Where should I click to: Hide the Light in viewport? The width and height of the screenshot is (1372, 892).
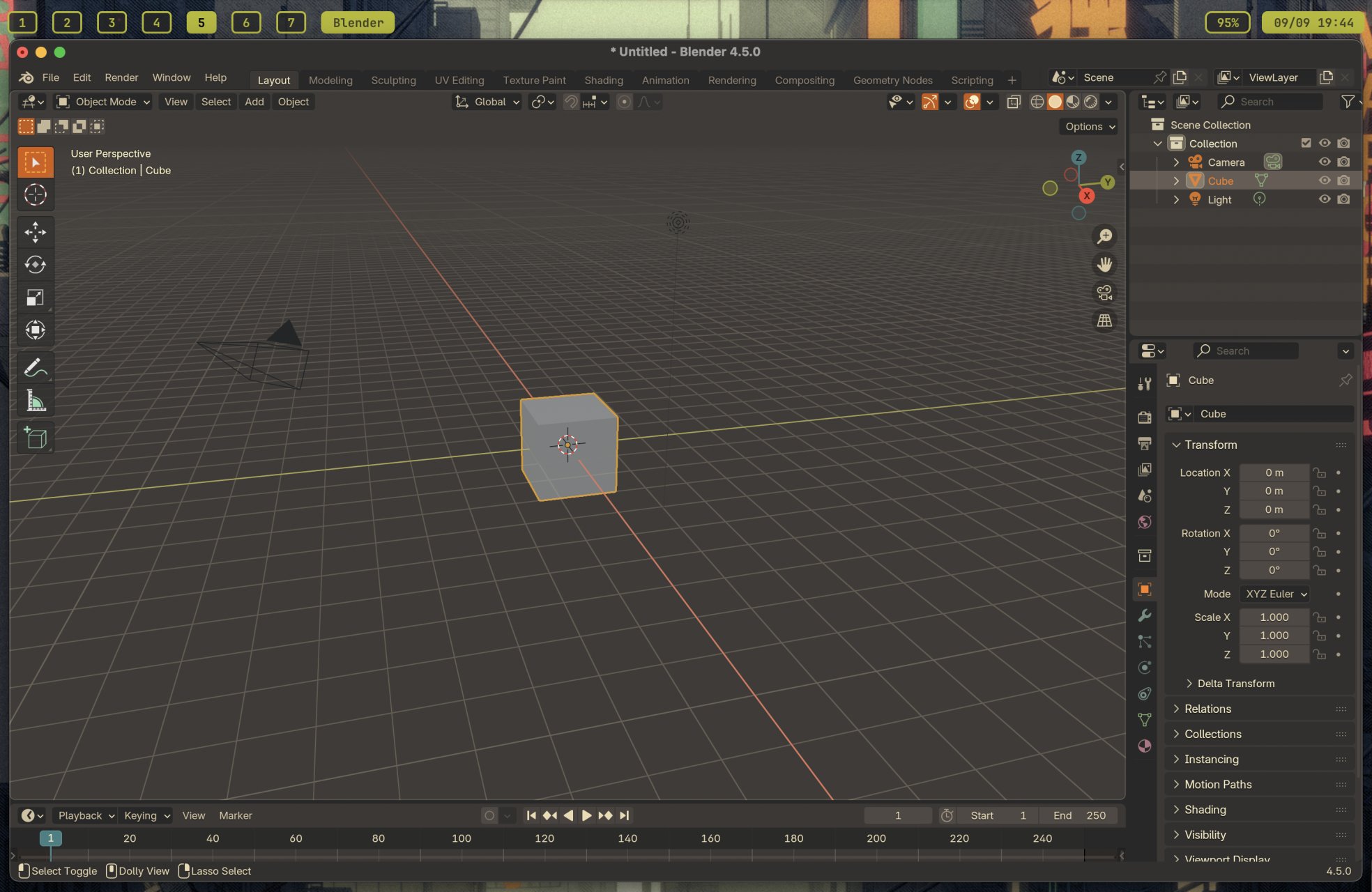click(1325, 199)
